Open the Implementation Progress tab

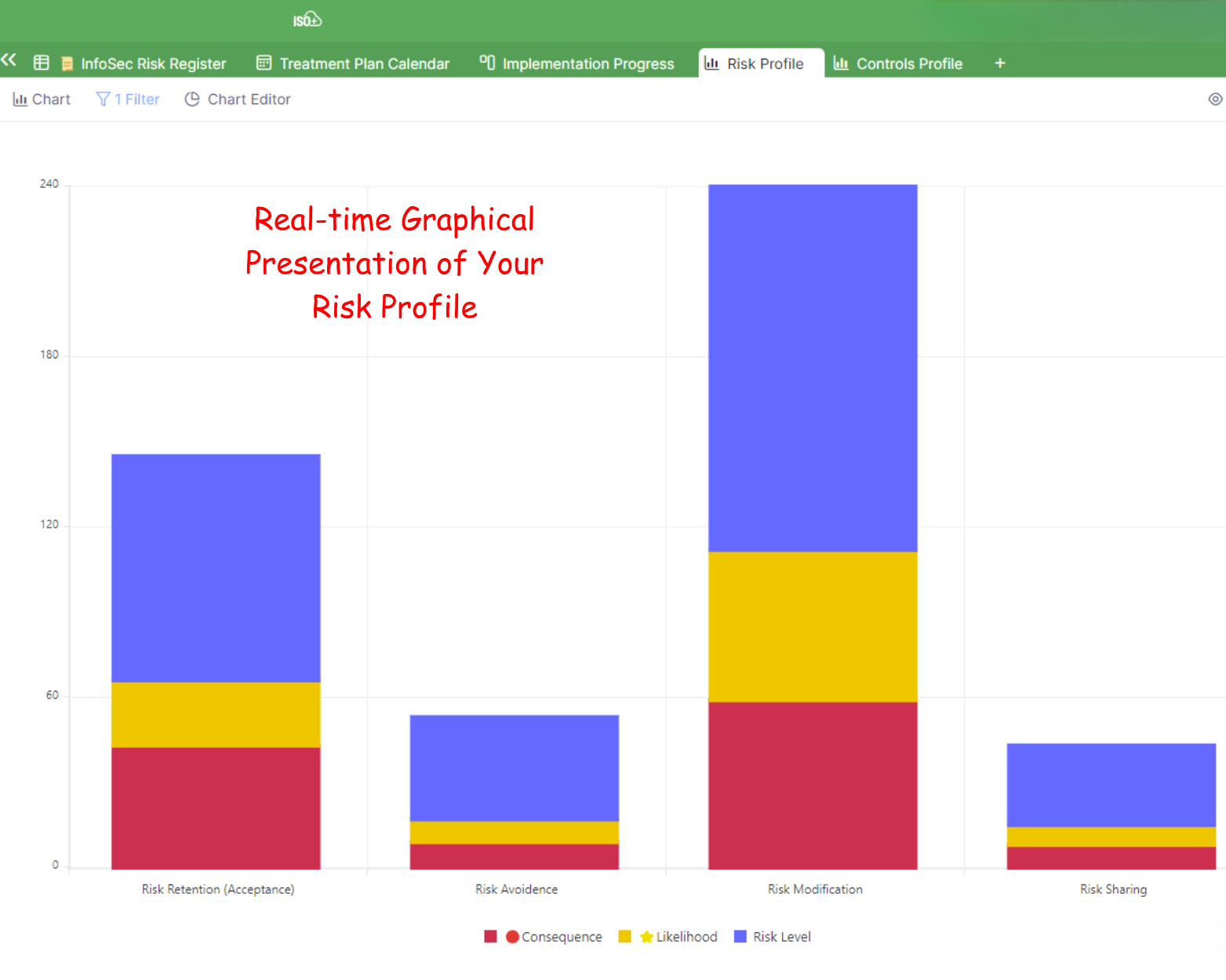click(588, 64)
